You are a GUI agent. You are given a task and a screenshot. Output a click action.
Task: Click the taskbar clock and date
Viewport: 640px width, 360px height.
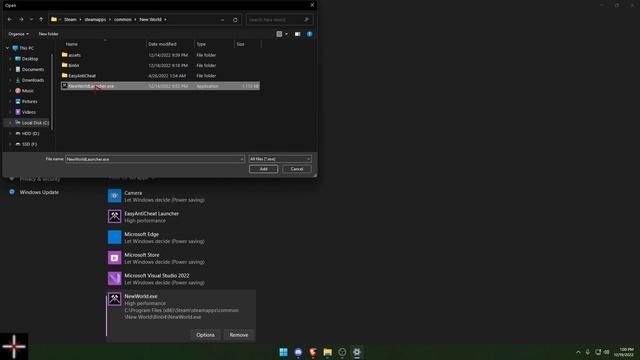pos(624,352)
